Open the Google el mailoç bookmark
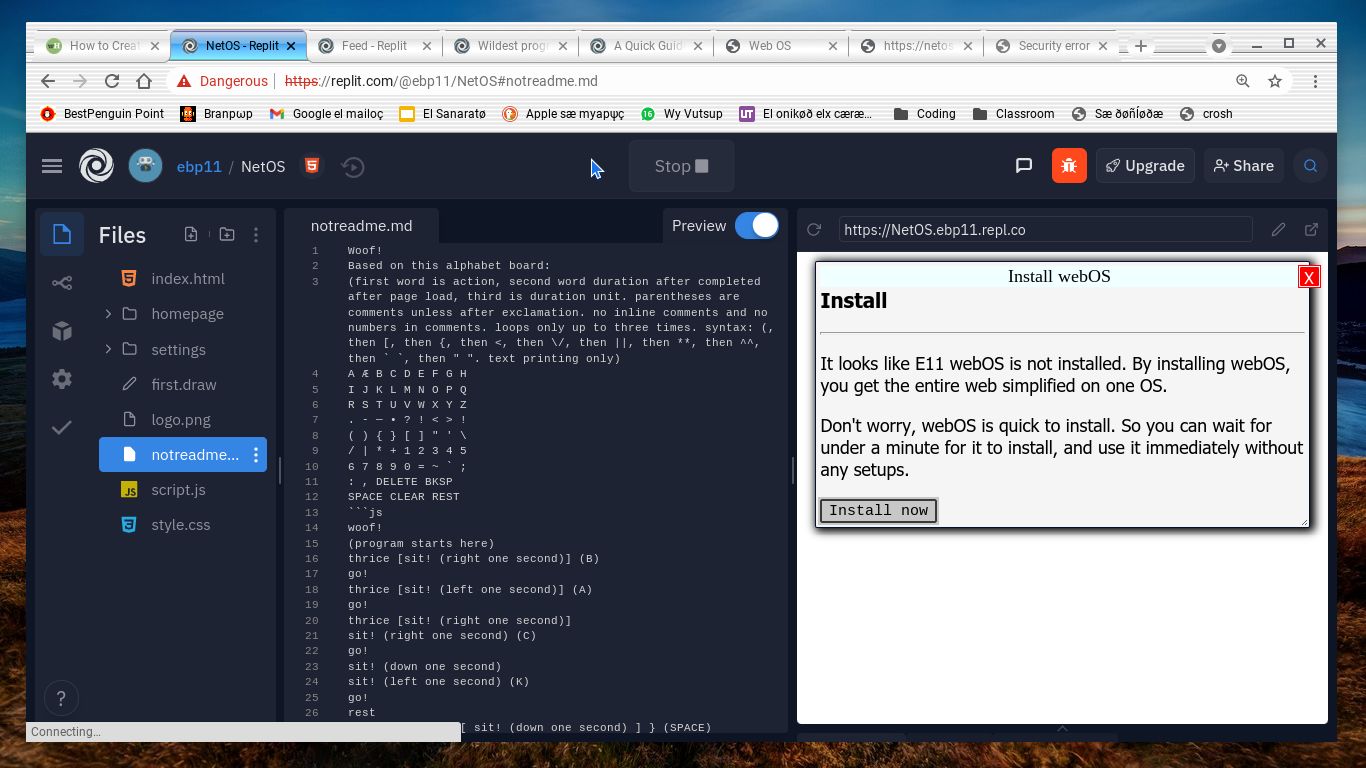Viewport: 1366px width, 768px height. [327, 114]
